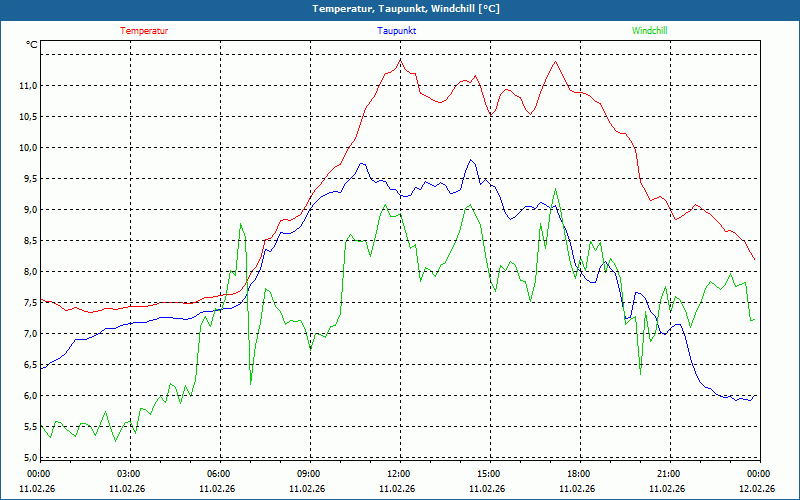Select the 18:00 time axis label

click(x=578, y=474)
